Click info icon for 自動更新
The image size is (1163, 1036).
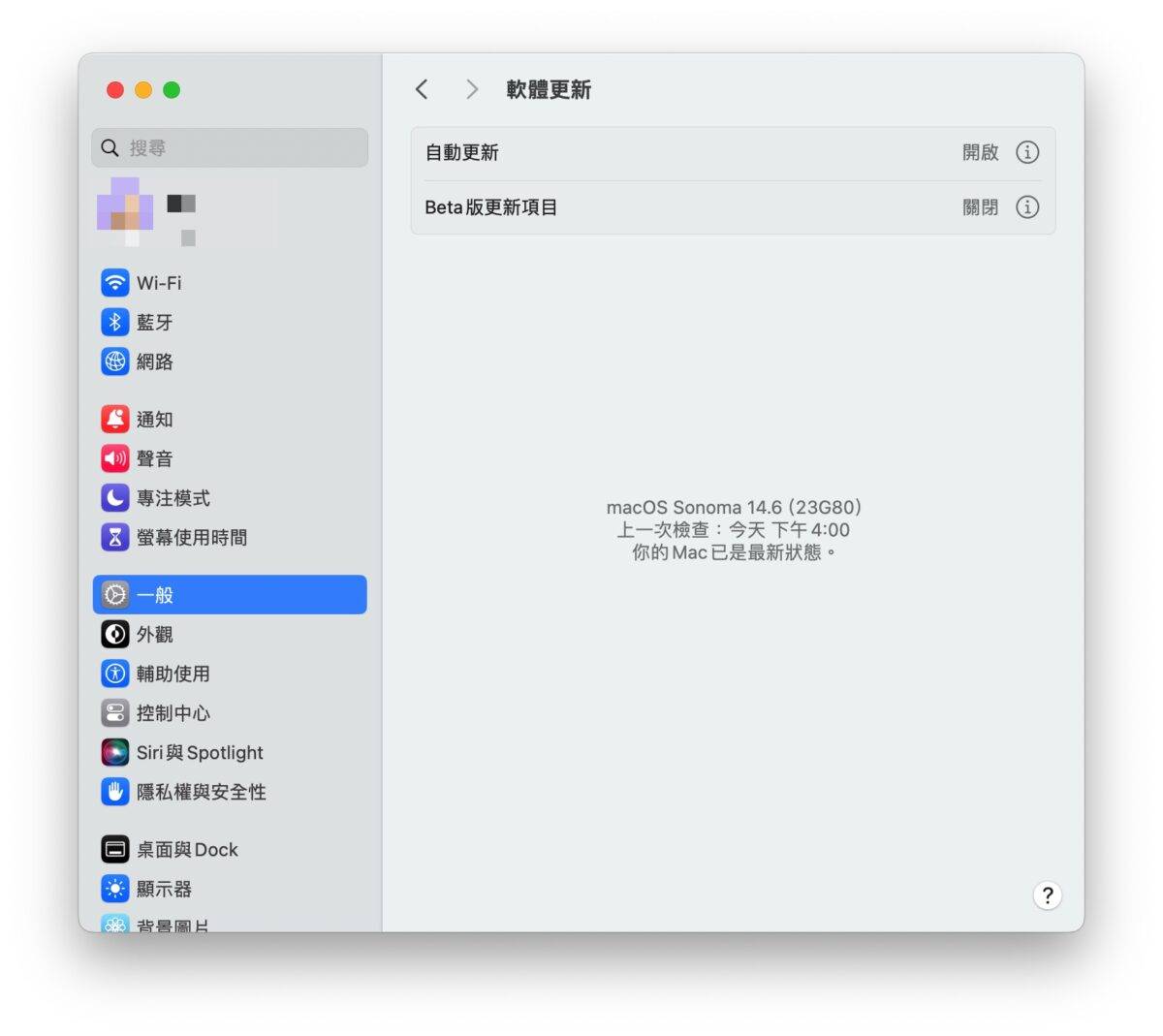click(1027, 152)
